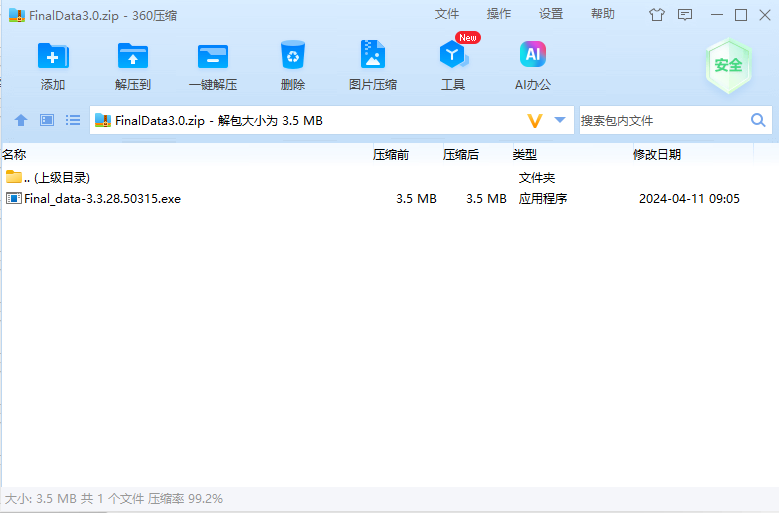Launch the AI办公 (AI Office) icon
This screenshot has width=779, height=513.
533,54
